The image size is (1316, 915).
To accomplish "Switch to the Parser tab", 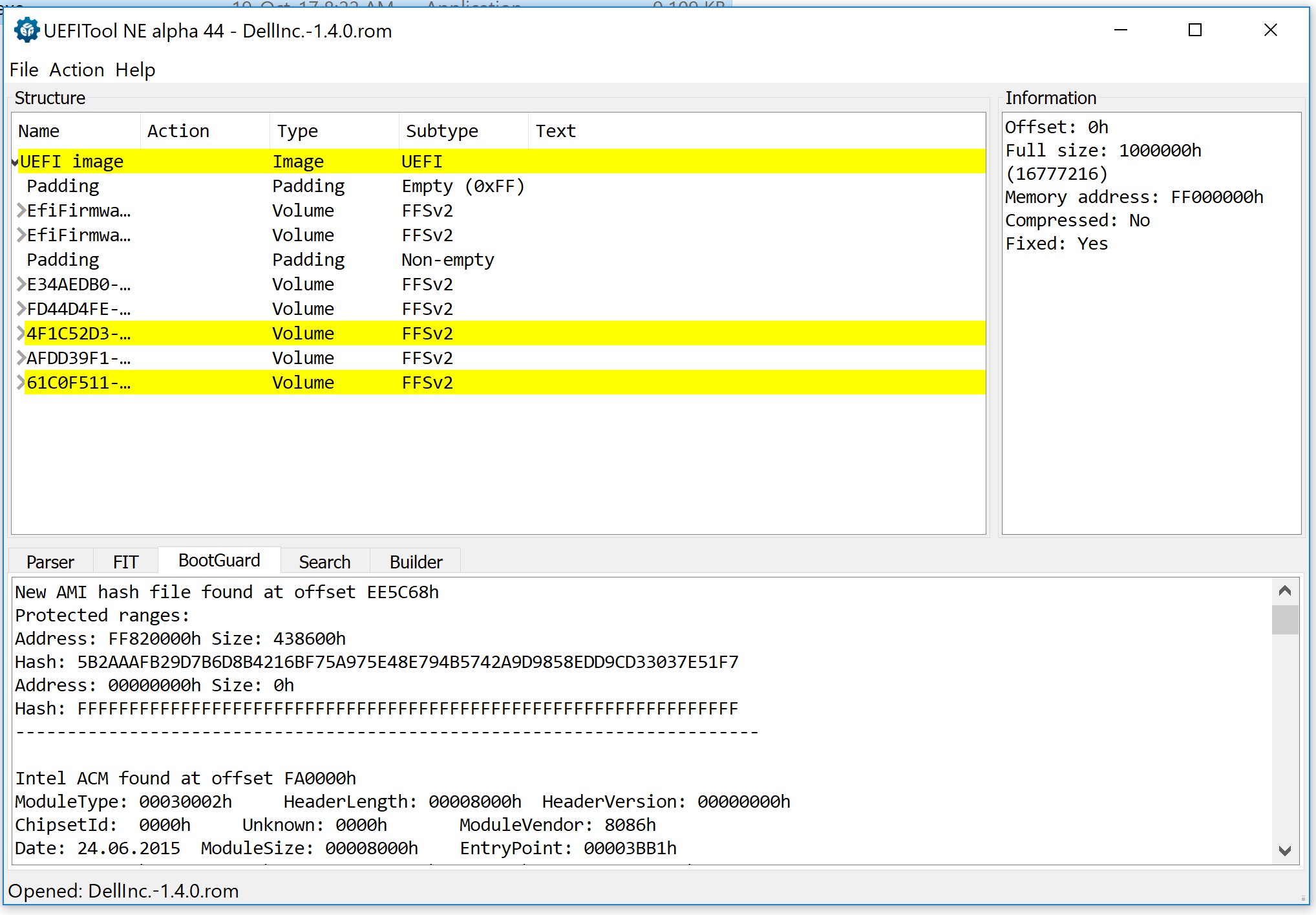I will point(50,561).
